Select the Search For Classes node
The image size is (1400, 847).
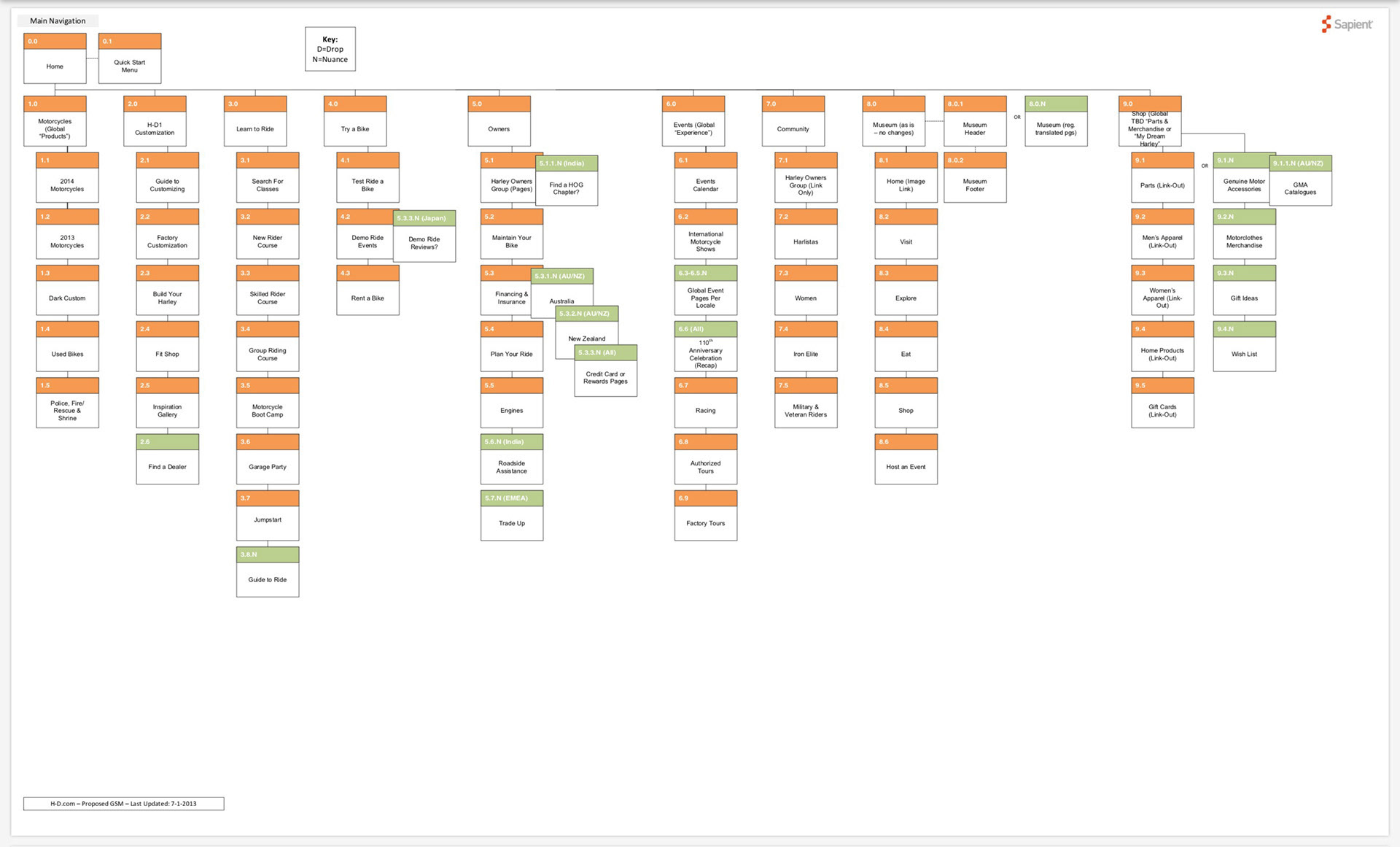click(x=268, y=177)
